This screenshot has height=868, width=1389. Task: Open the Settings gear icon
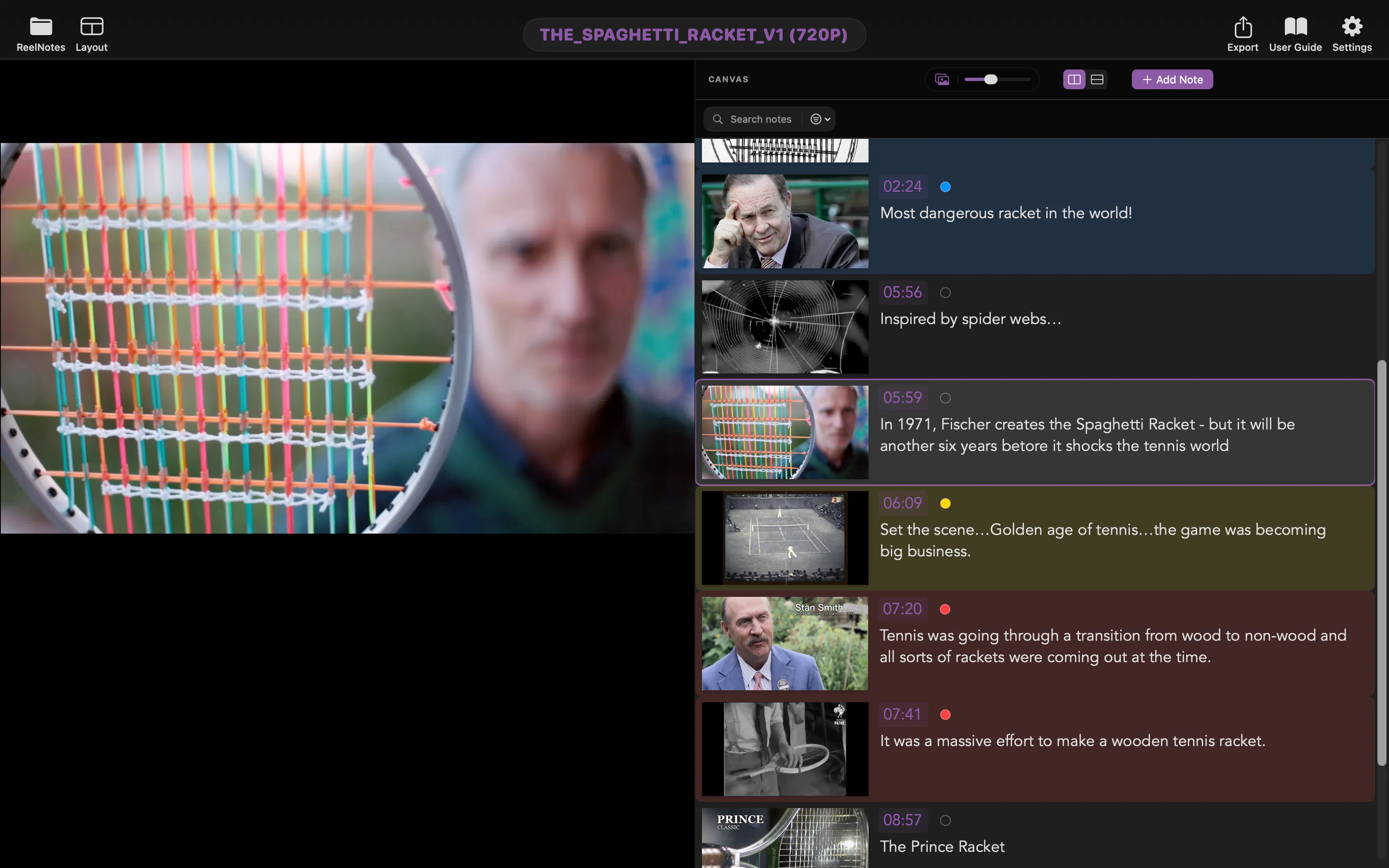[1352, 26]
